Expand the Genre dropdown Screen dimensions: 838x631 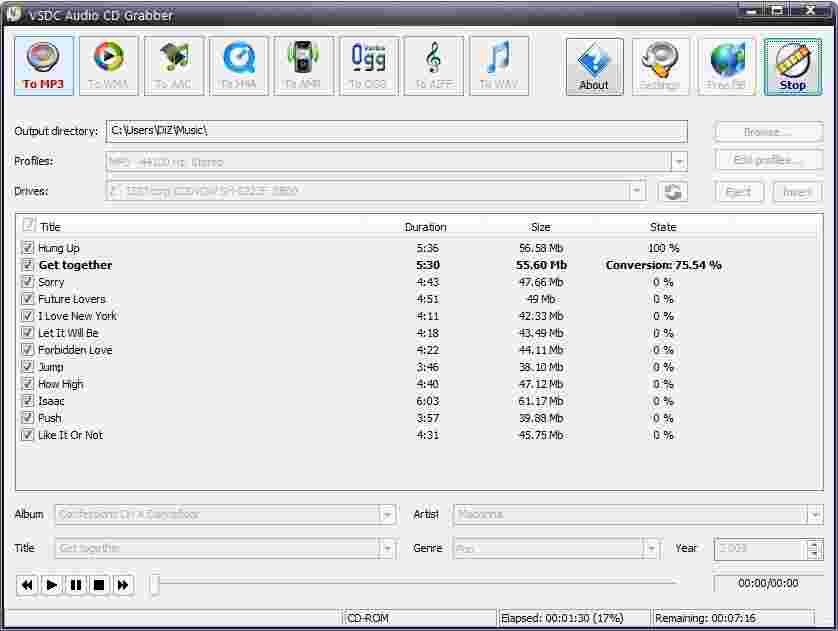[651, 549]
